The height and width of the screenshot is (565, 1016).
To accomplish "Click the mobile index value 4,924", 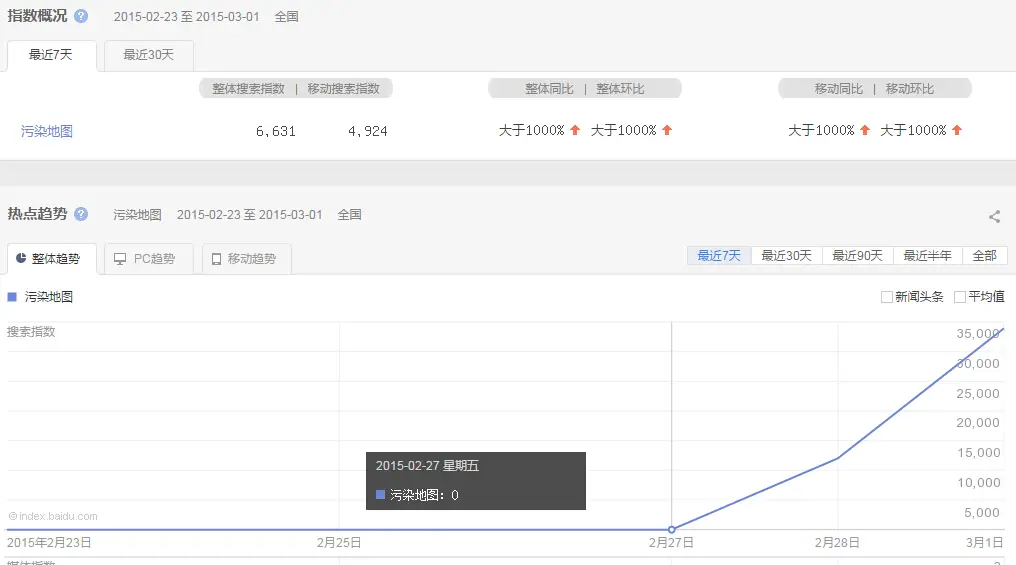I will click(368, 132).
